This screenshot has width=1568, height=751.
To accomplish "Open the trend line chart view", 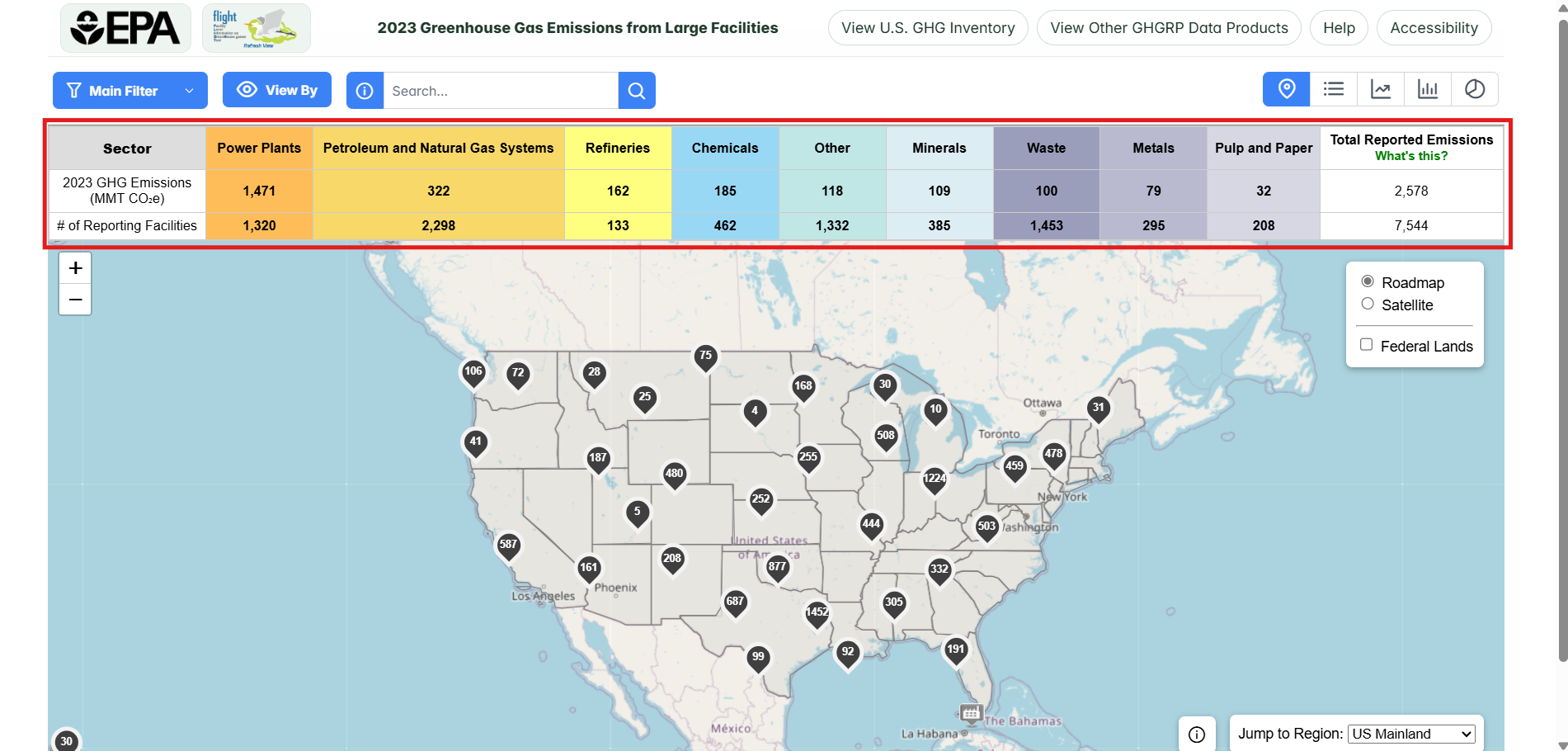I will (1381, 88).
